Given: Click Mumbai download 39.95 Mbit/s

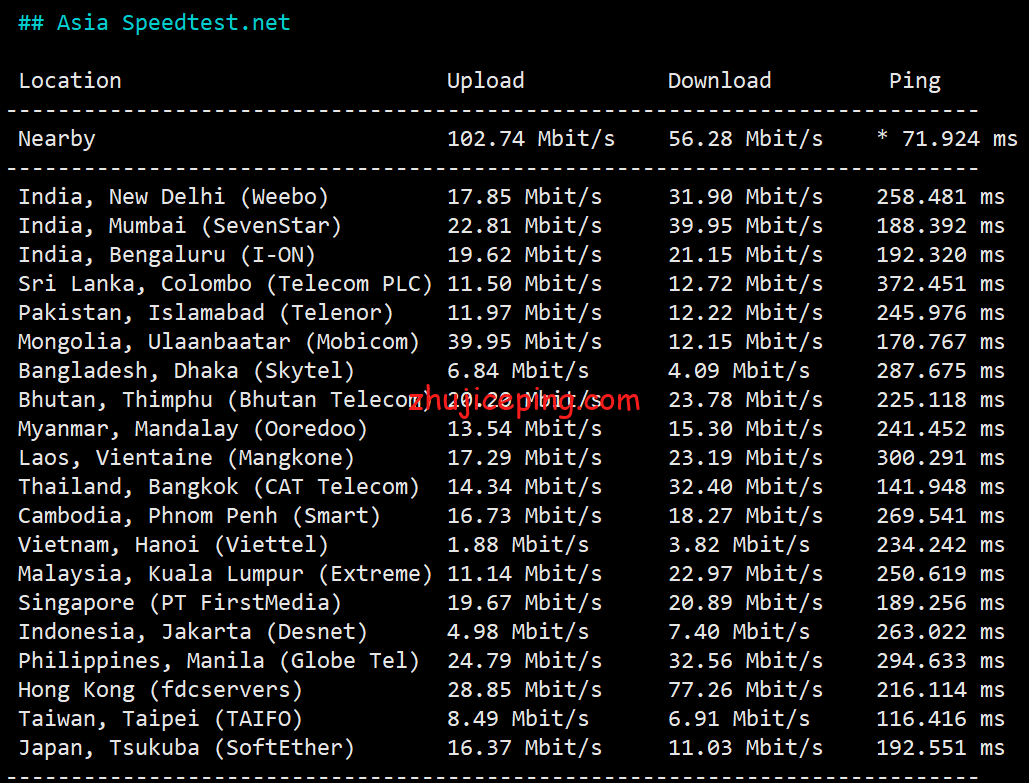Looking at the screenshot, I should tap(746, 226).
